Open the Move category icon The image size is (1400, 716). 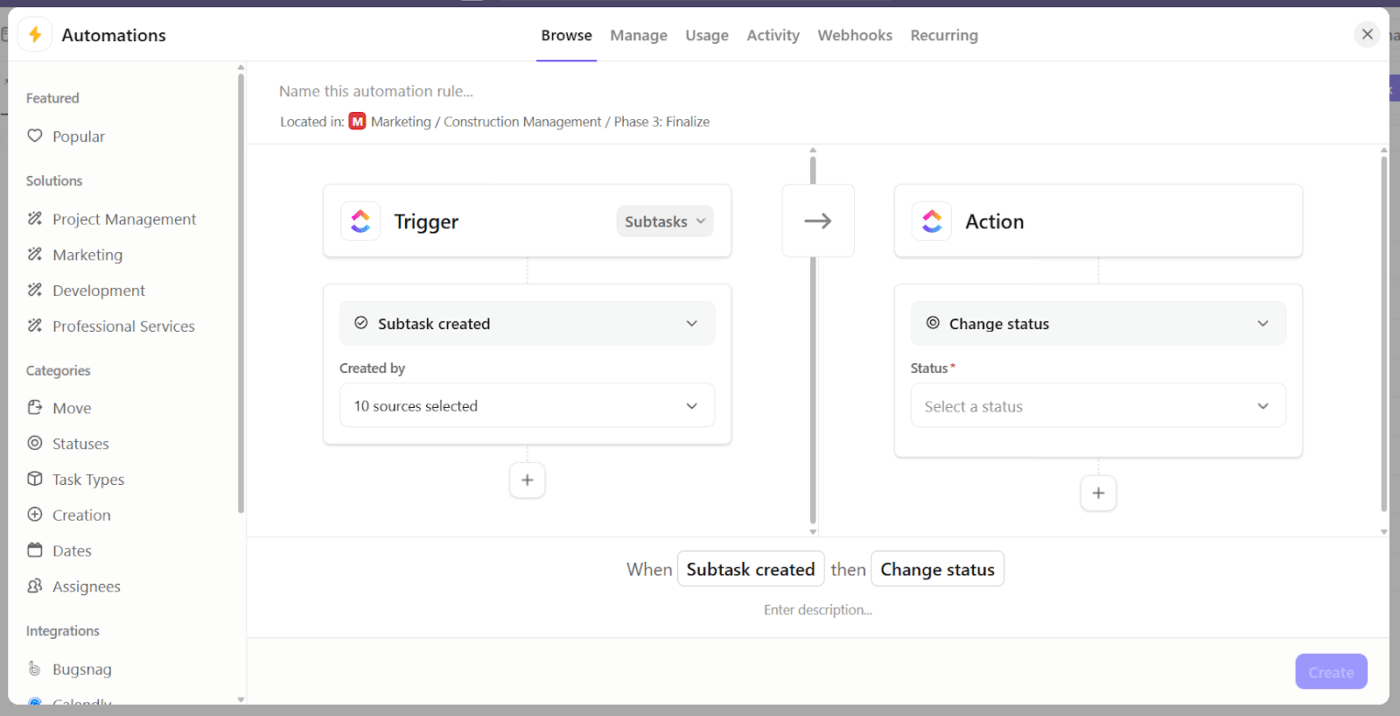tap(35, 408)
